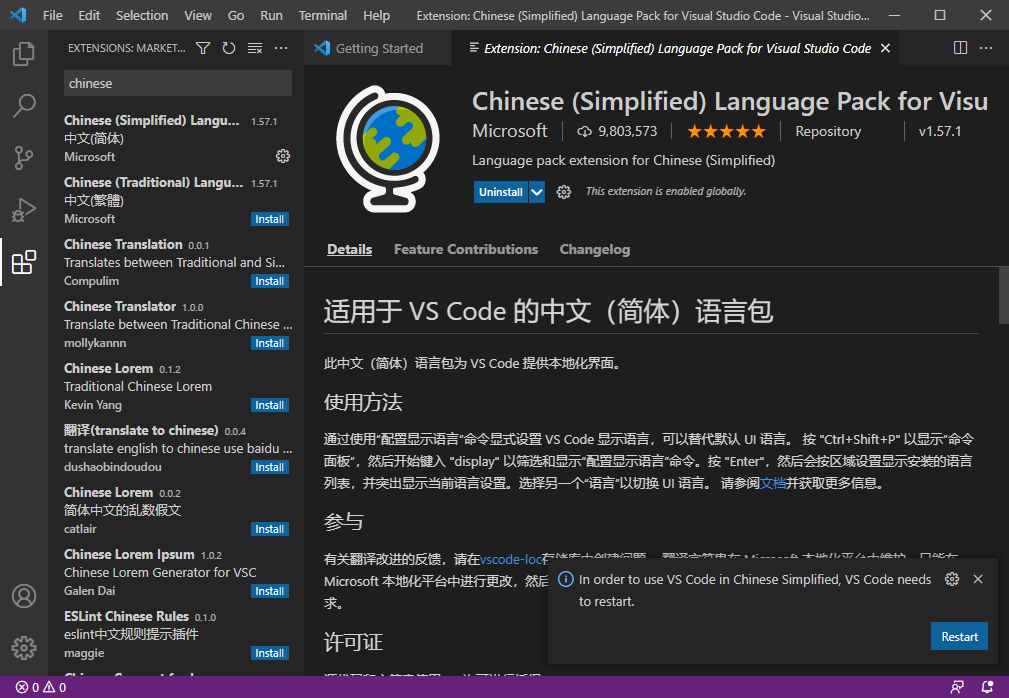This screenshot has width=1009, height=698.
Task: Switch to the Getting Started tab
Action: click(378, 48)
